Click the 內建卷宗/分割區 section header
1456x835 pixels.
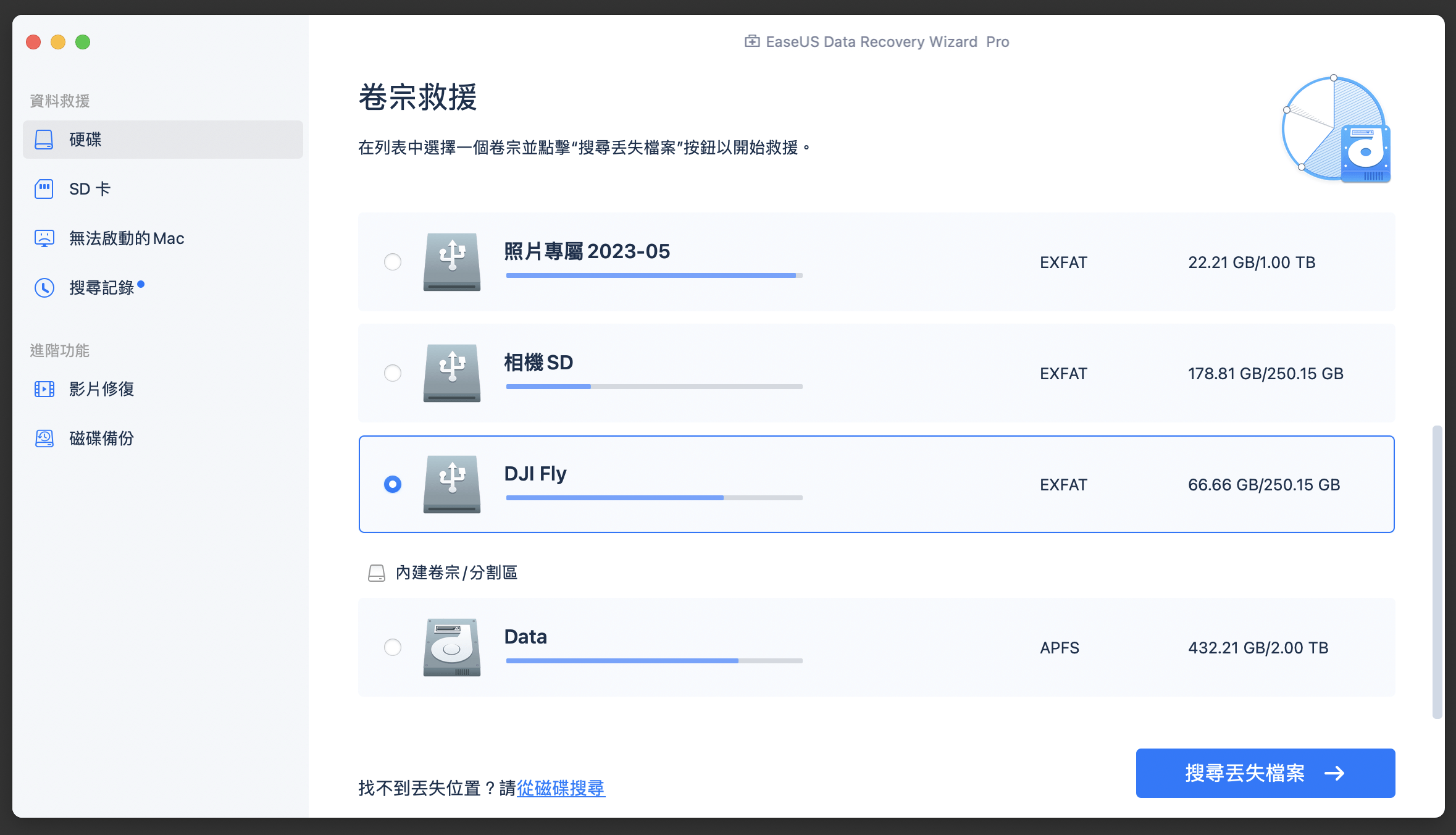point(456,573)
